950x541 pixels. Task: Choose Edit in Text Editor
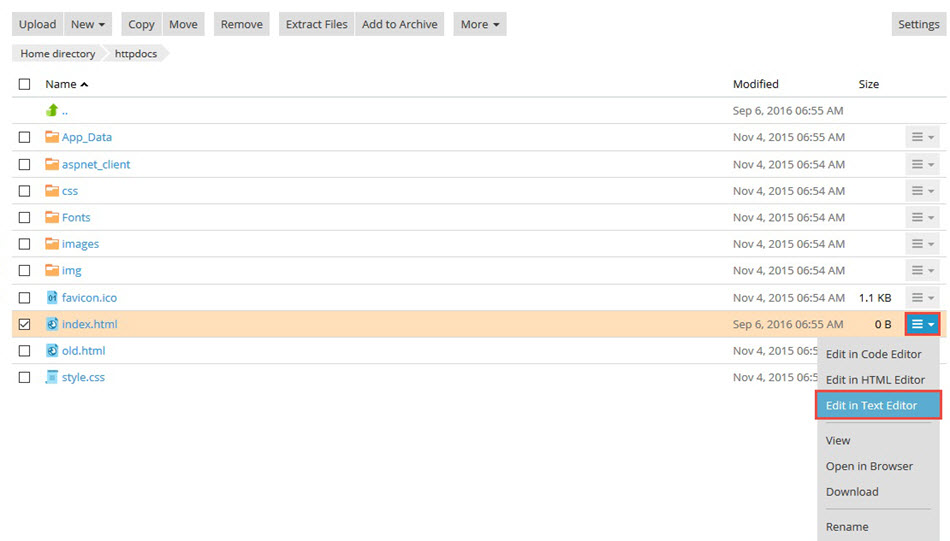pyautogui.click(x=878, y=405)
